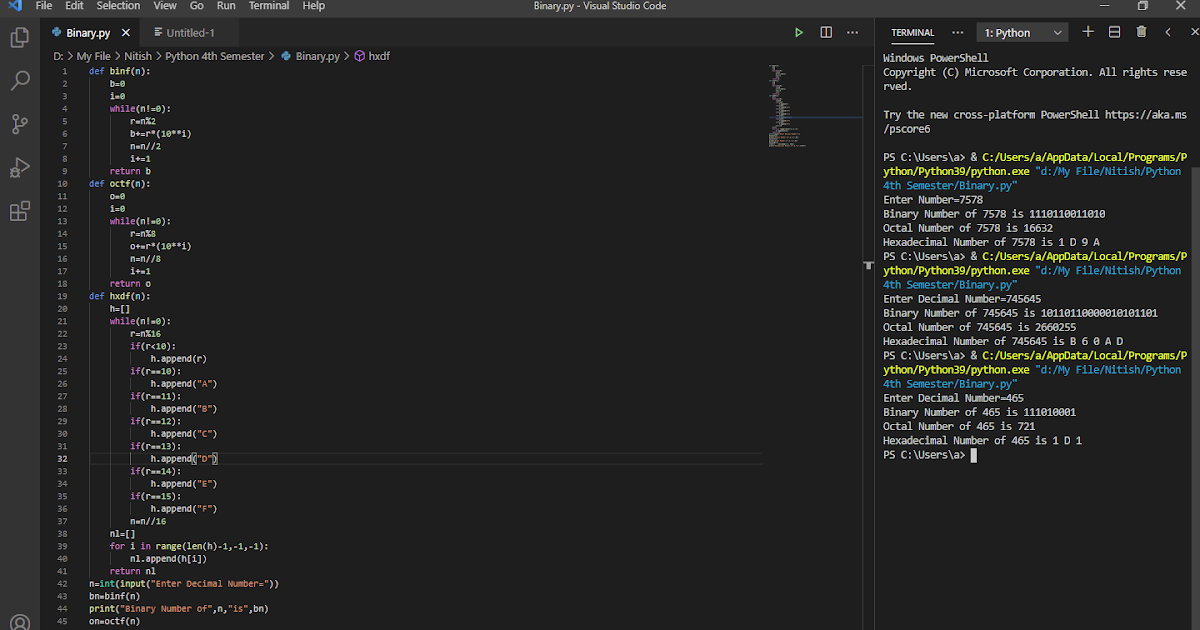Image resolution: width=1200 pixels, height=630 pixels.
Task: Open the 1: Python terminal dropdown
Action: (1021, 33)
